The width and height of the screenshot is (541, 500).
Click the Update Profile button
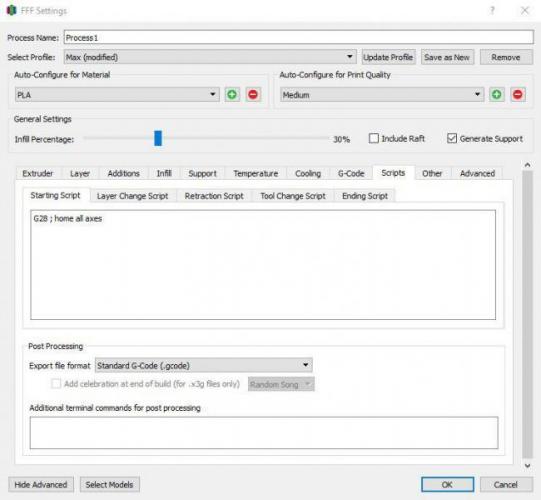(x=388, y=57)
